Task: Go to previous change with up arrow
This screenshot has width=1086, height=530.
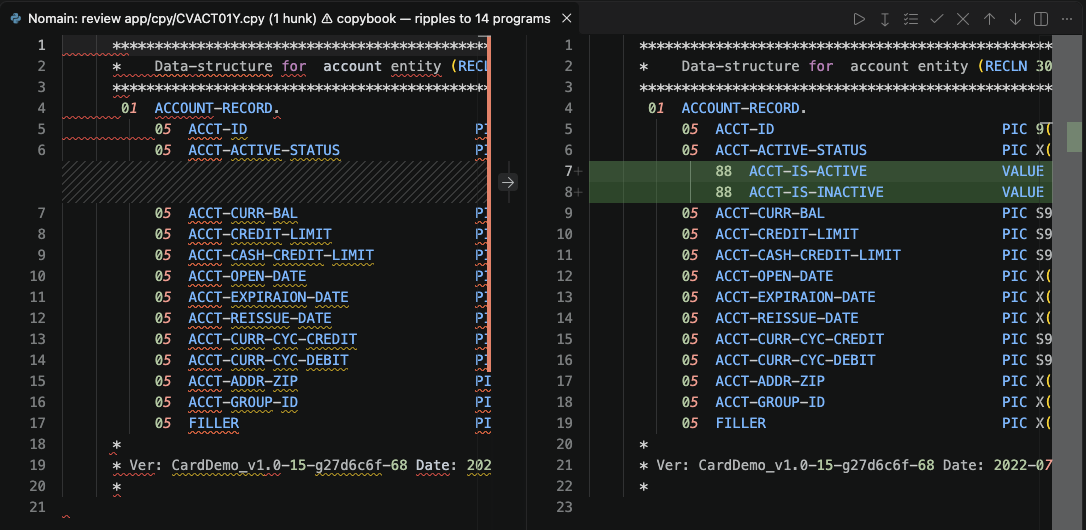Action: 989,19
